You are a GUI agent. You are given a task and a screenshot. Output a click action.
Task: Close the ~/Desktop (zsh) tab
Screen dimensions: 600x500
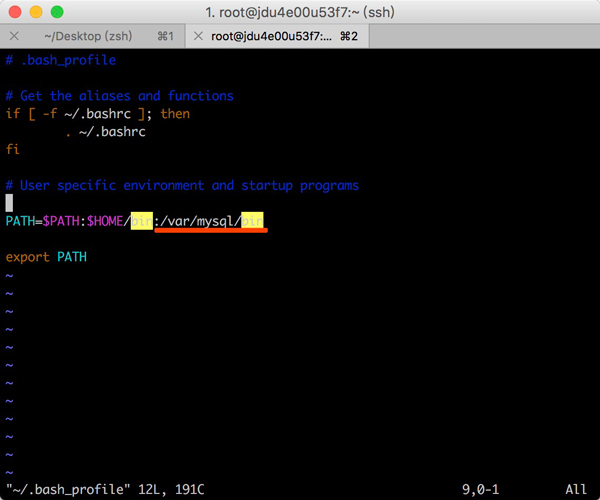[14, 36]
